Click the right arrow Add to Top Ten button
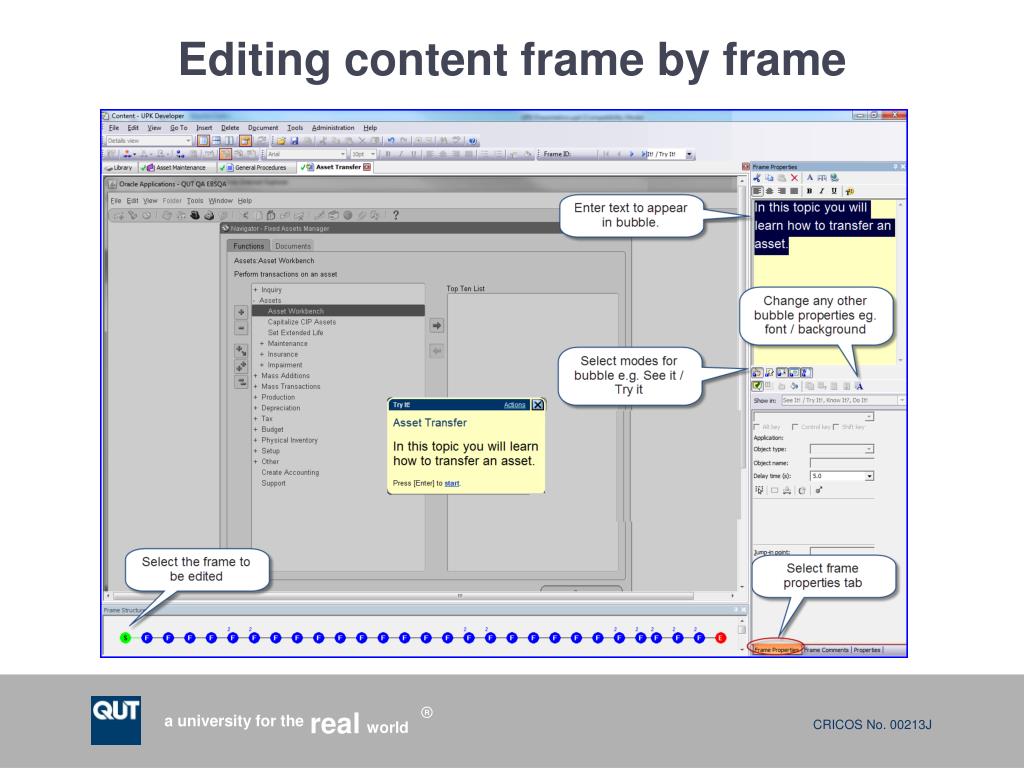1024x768 pixels. [437, 325]
